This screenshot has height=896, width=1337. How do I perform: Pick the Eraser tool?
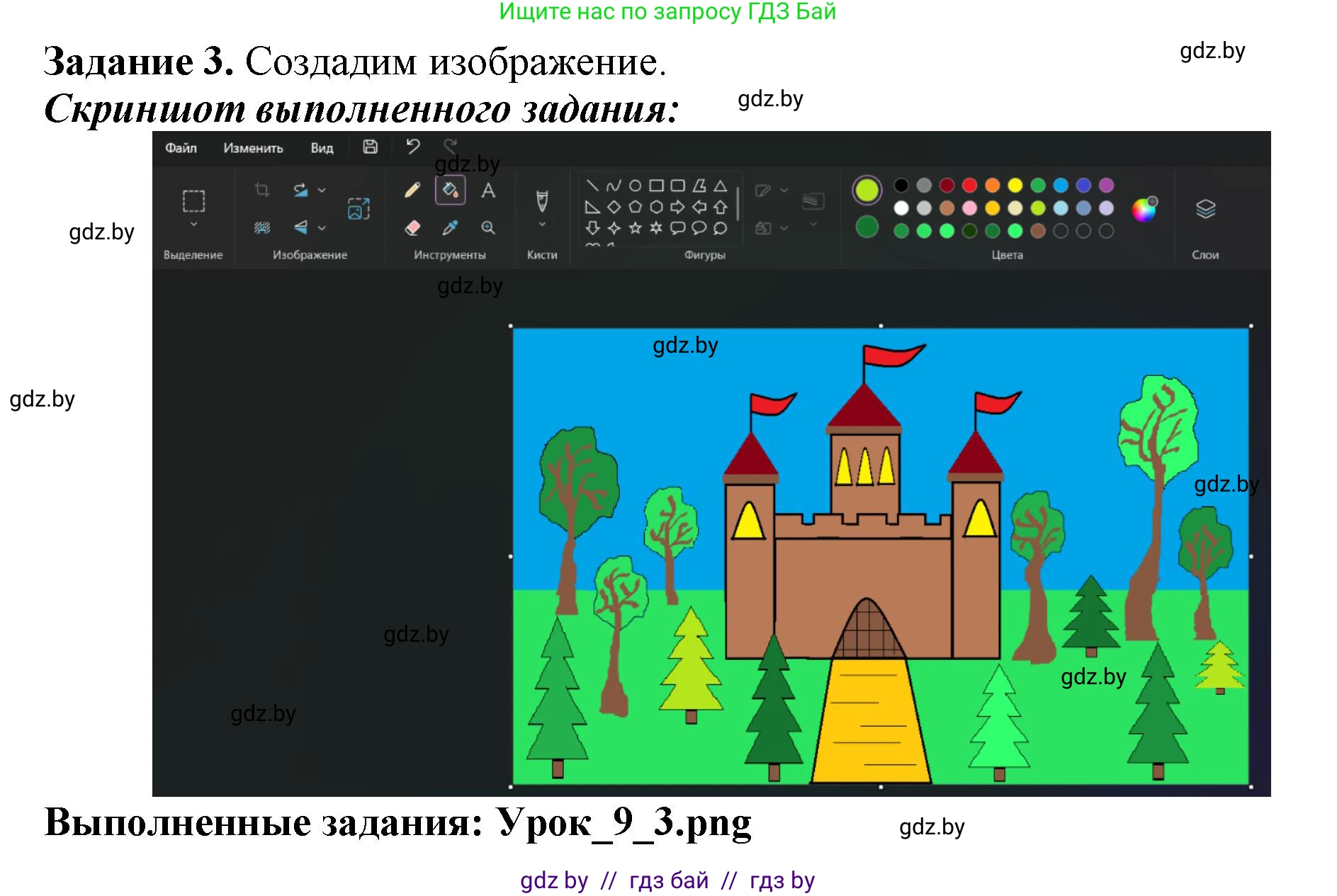pyautogui.click(x=412, y=228)
